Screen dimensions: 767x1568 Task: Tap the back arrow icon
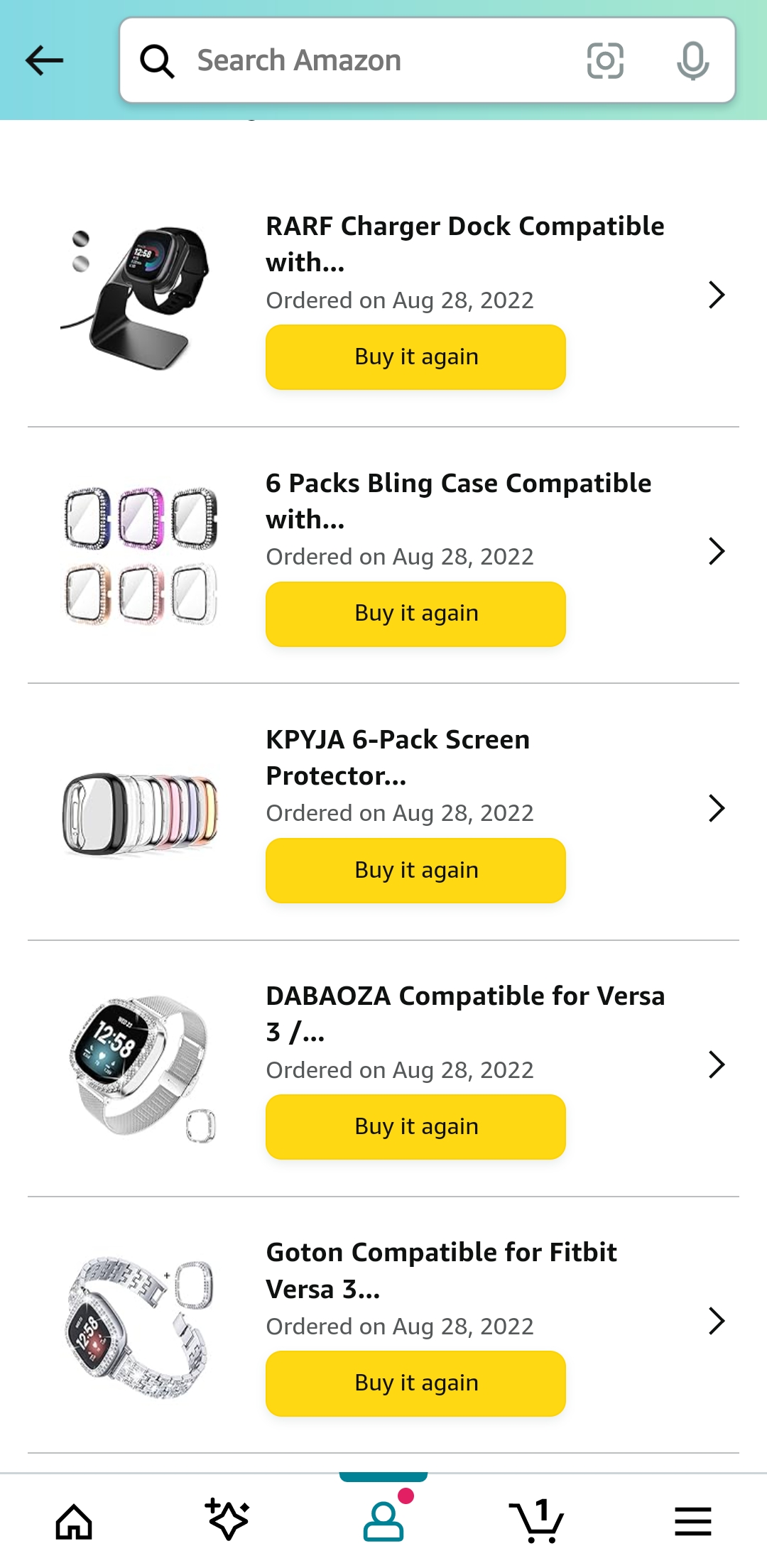pyautogui.click(x=44, y=60)
